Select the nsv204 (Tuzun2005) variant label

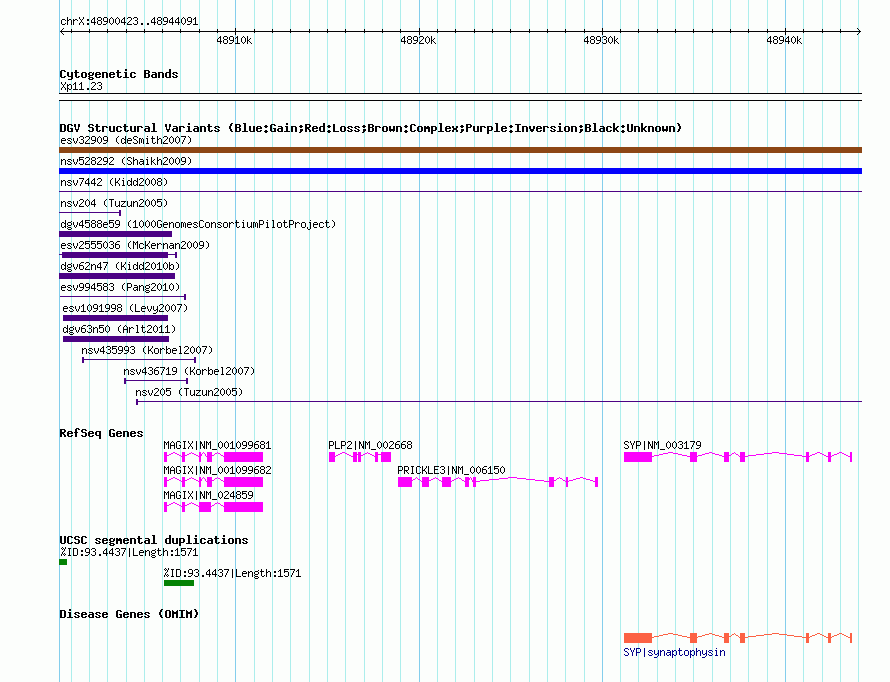114,203
